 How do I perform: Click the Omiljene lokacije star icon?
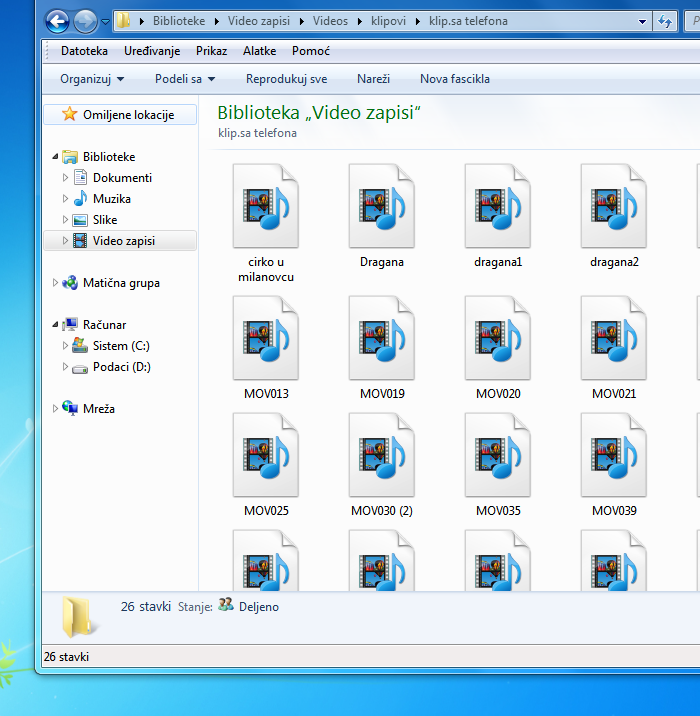tap(69, 114)
